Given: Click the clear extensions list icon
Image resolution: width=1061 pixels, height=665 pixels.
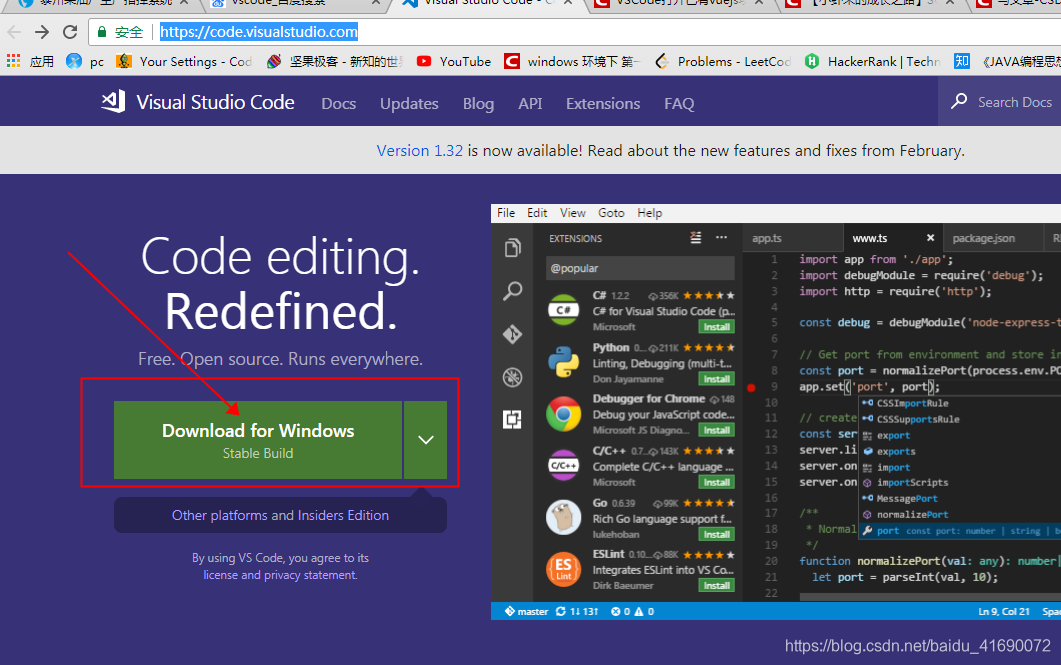Looking at the screenshot, I should click(696, 237).
